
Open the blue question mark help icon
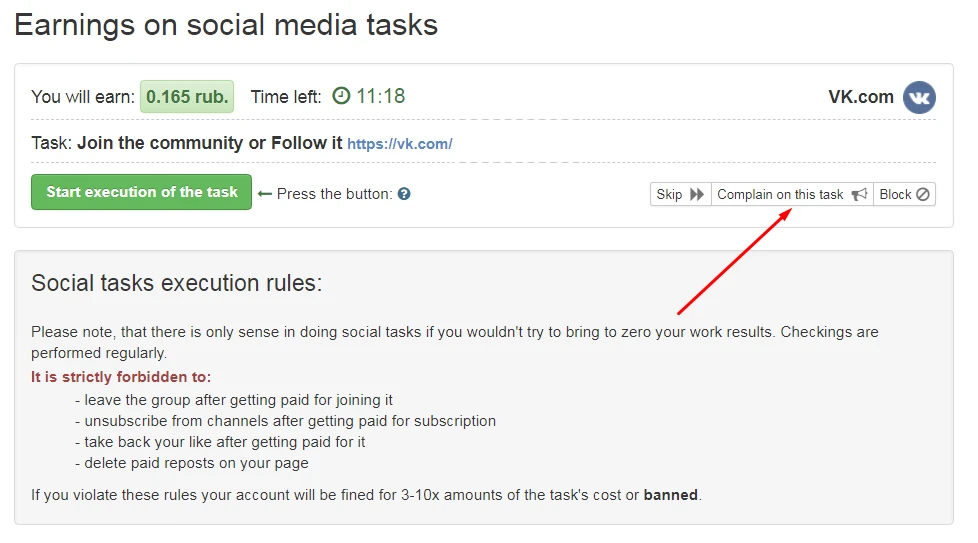click(x=404, y=194)
